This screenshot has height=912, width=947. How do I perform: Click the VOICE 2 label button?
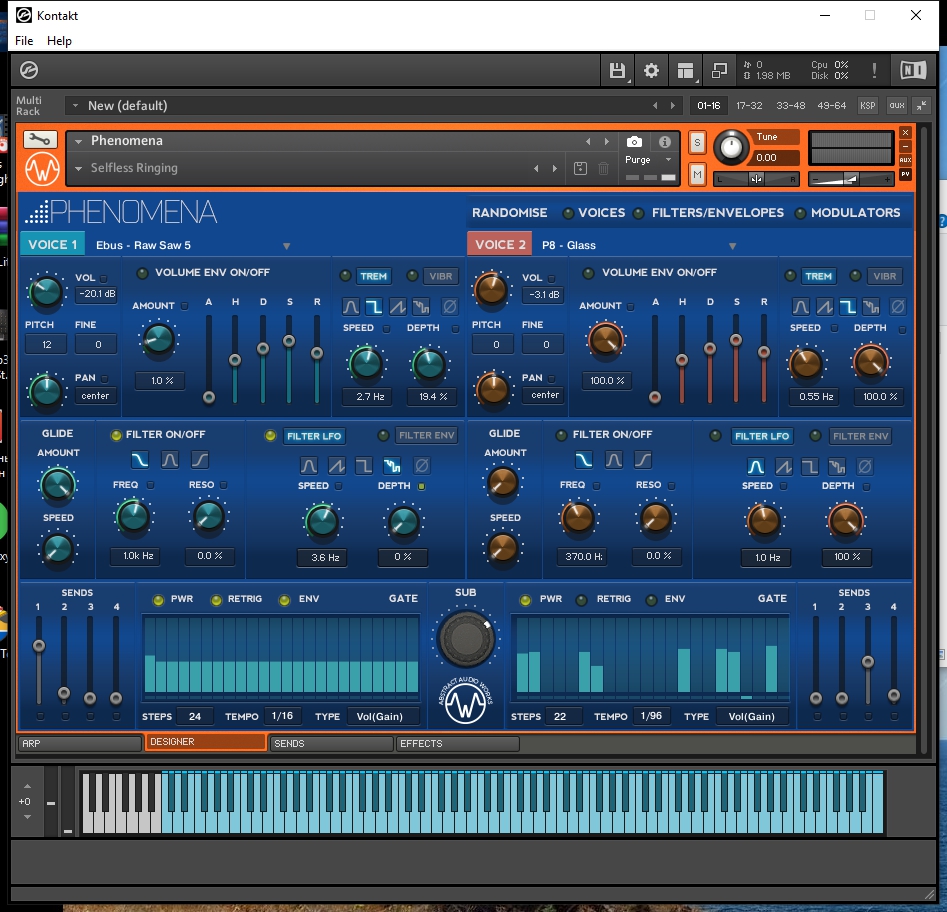tap(499, 245)
